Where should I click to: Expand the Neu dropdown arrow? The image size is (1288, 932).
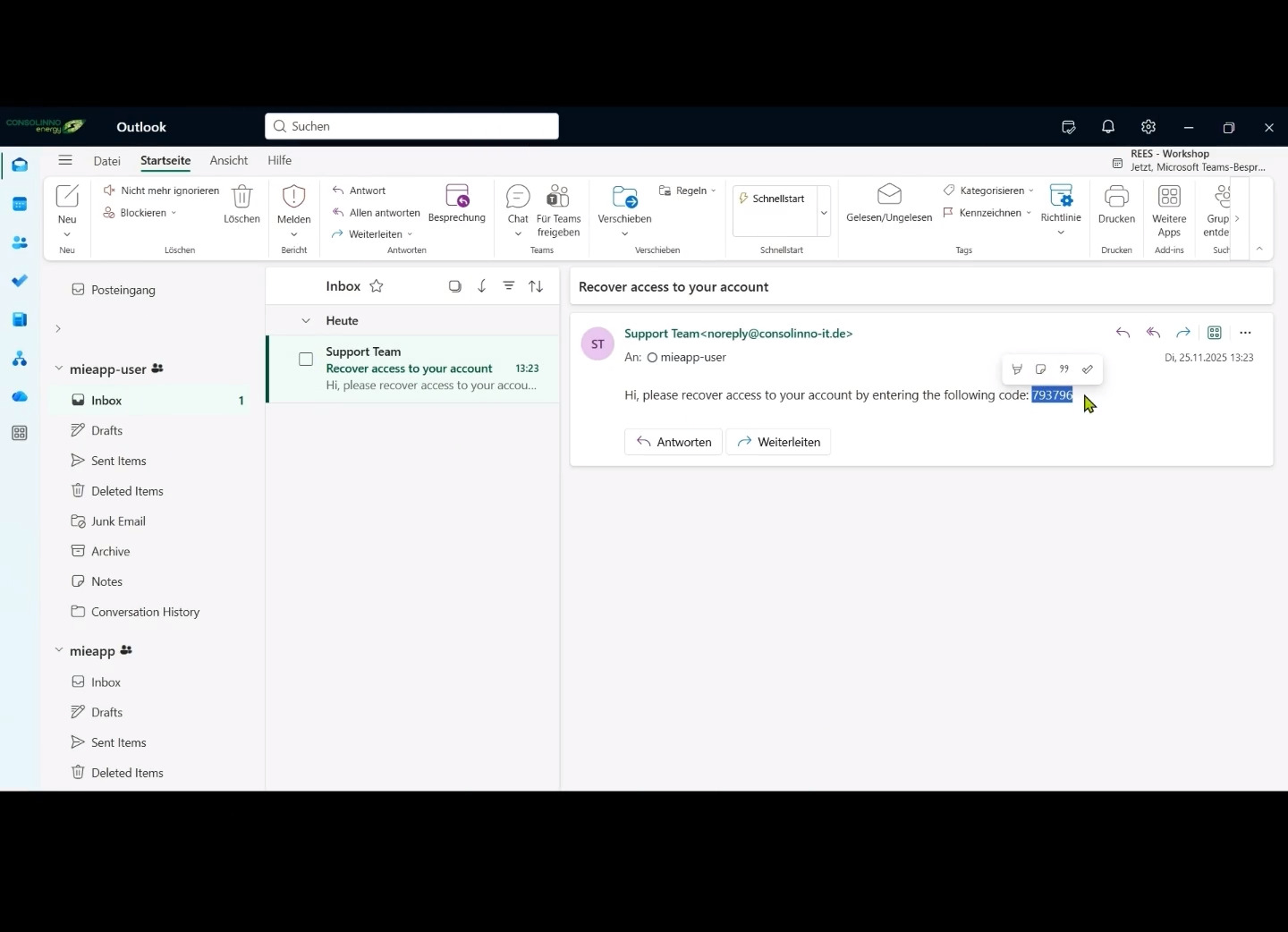click(x=67, y=234)
